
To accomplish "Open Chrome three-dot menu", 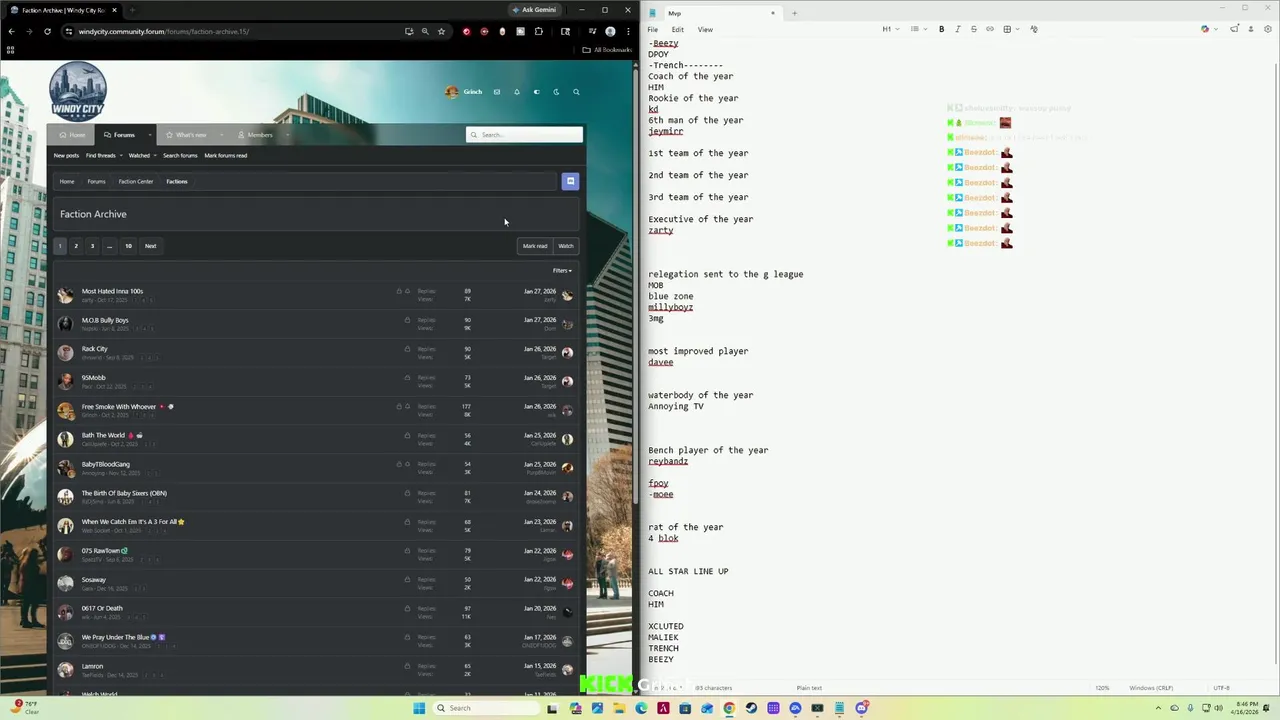I will 626,31.
